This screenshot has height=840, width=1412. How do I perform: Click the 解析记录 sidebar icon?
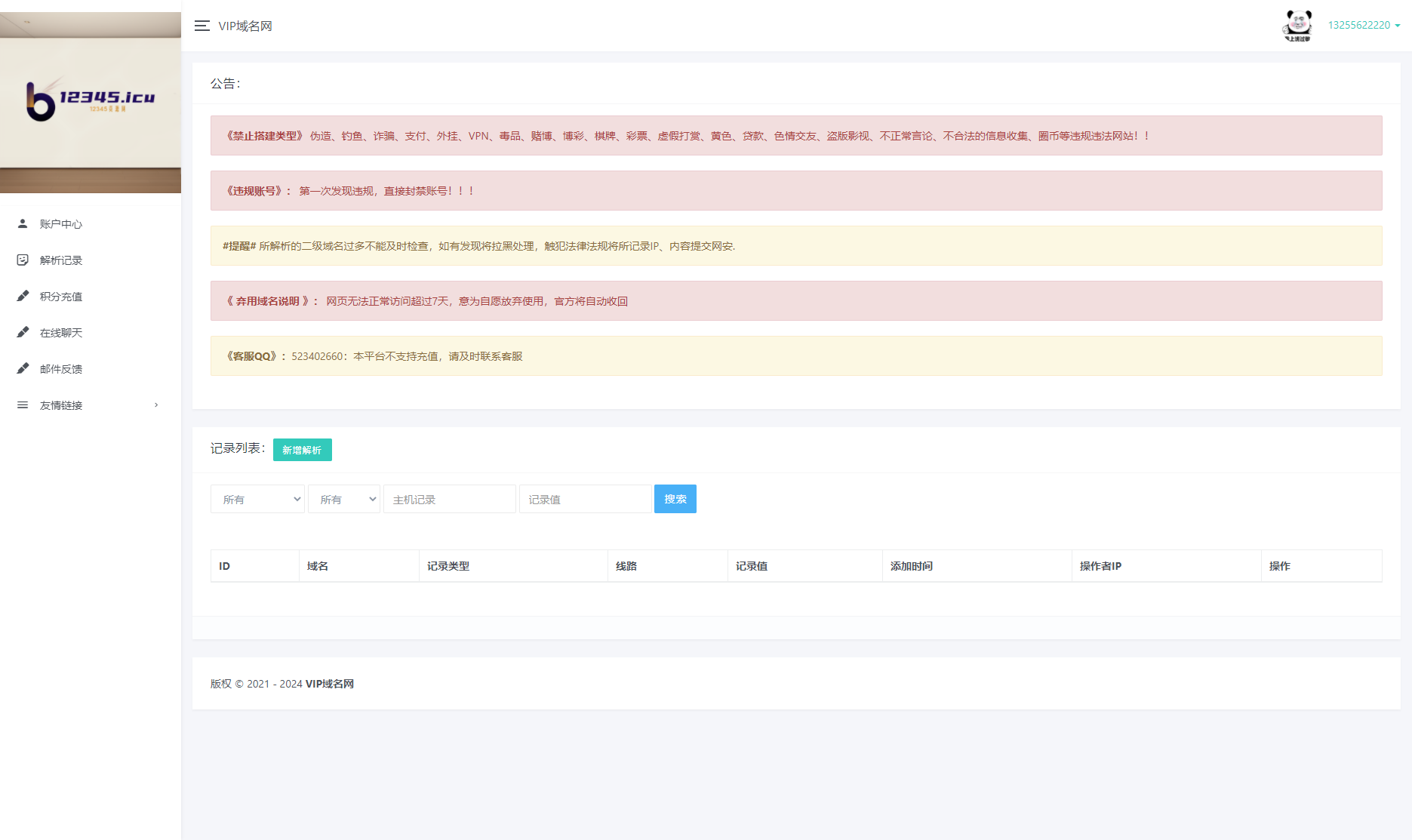click(23, 260)
